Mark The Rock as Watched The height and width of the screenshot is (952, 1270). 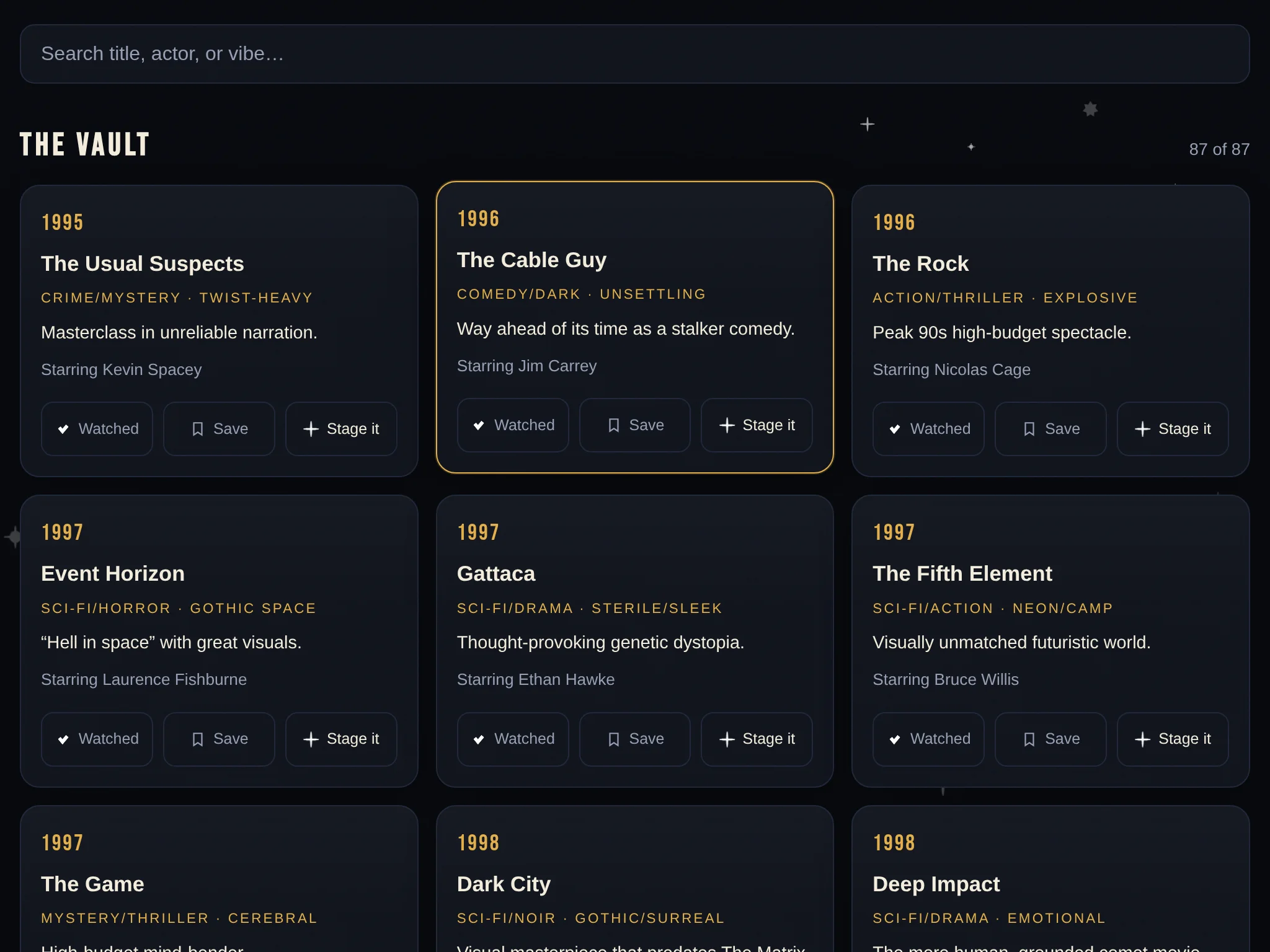pos(928,429)
